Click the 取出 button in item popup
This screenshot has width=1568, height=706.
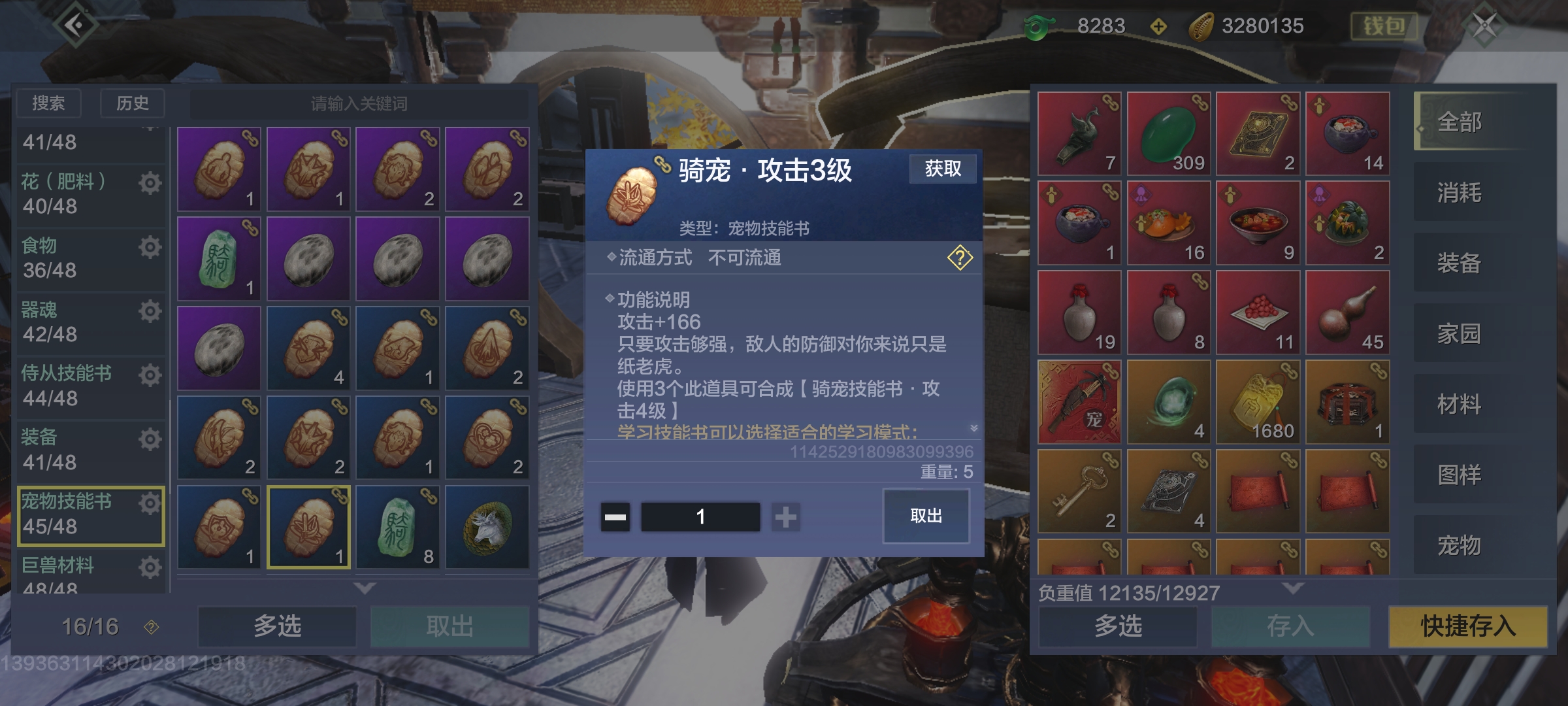pyautogui.click(x=926, y=516)
